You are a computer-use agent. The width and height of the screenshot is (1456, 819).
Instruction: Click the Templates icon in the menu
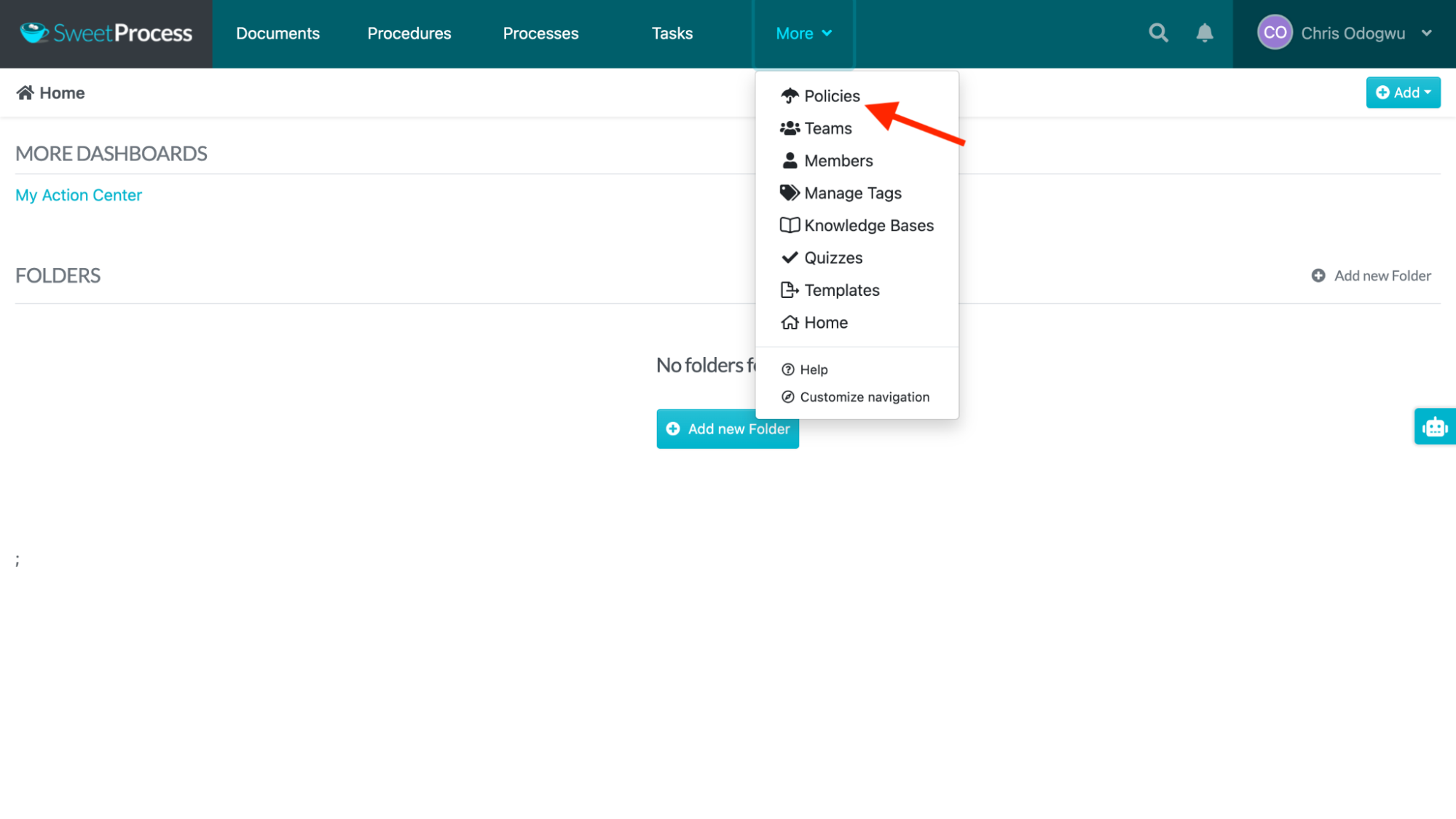click(x=790, y=289)
